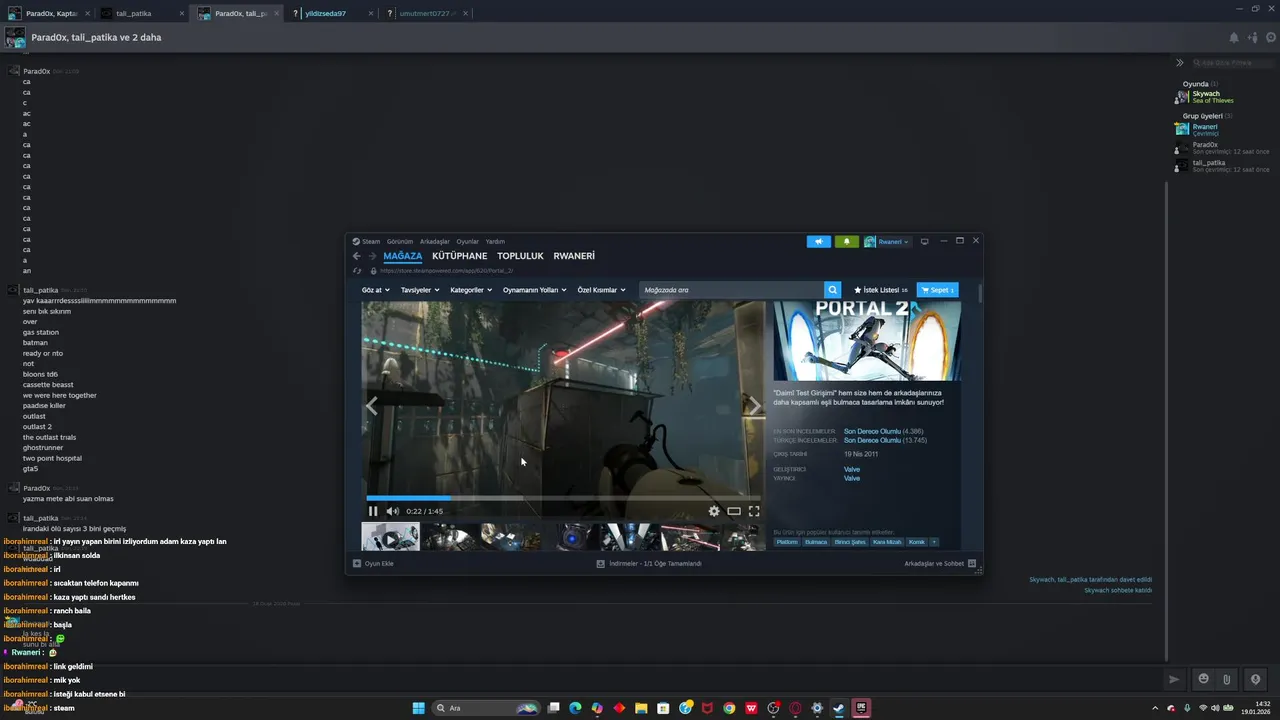Select the first trailer thumbnail with play icon

pos(390,538)
